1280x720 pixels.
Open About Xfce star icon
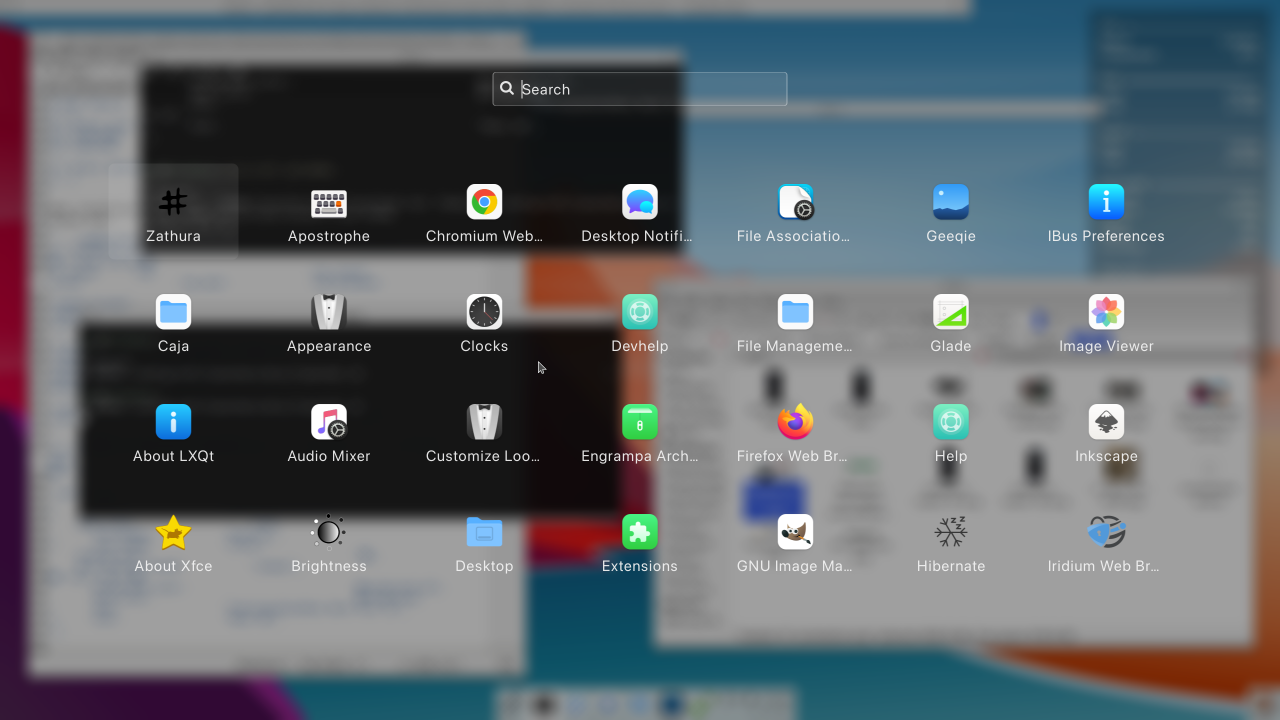click(x=173, y=532)
